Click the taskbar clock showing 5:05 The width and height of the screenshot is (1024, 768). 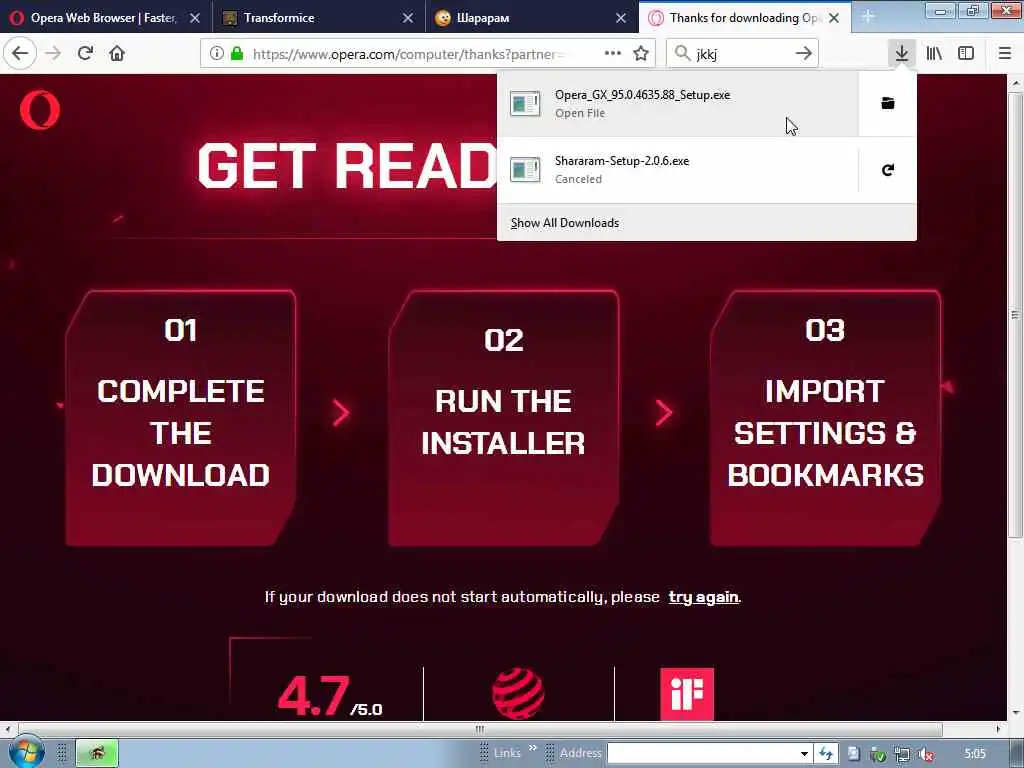tap(975, 754)
